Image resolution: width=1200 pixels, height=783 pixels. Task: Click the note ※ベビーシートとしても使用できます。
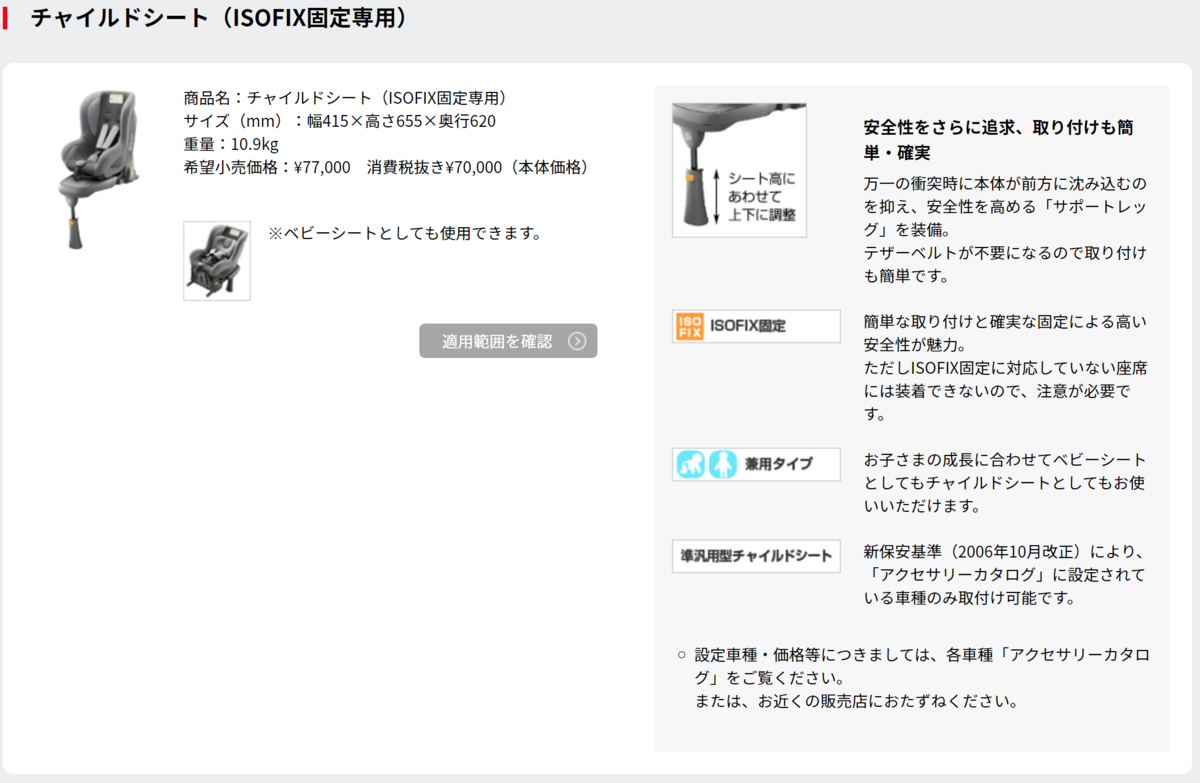[405, 233]
